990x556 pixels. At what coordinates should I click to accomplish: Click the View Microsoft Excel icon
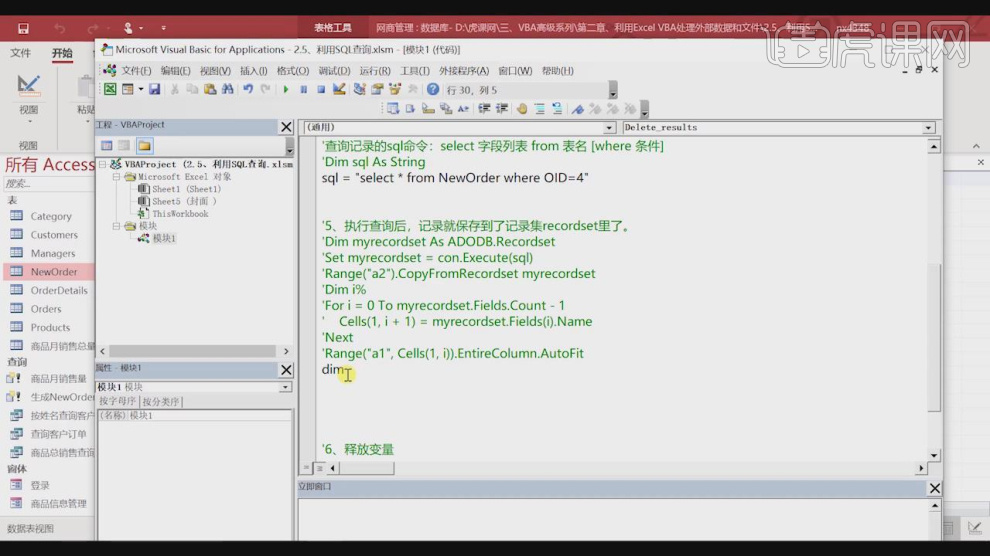pos(110,90)
